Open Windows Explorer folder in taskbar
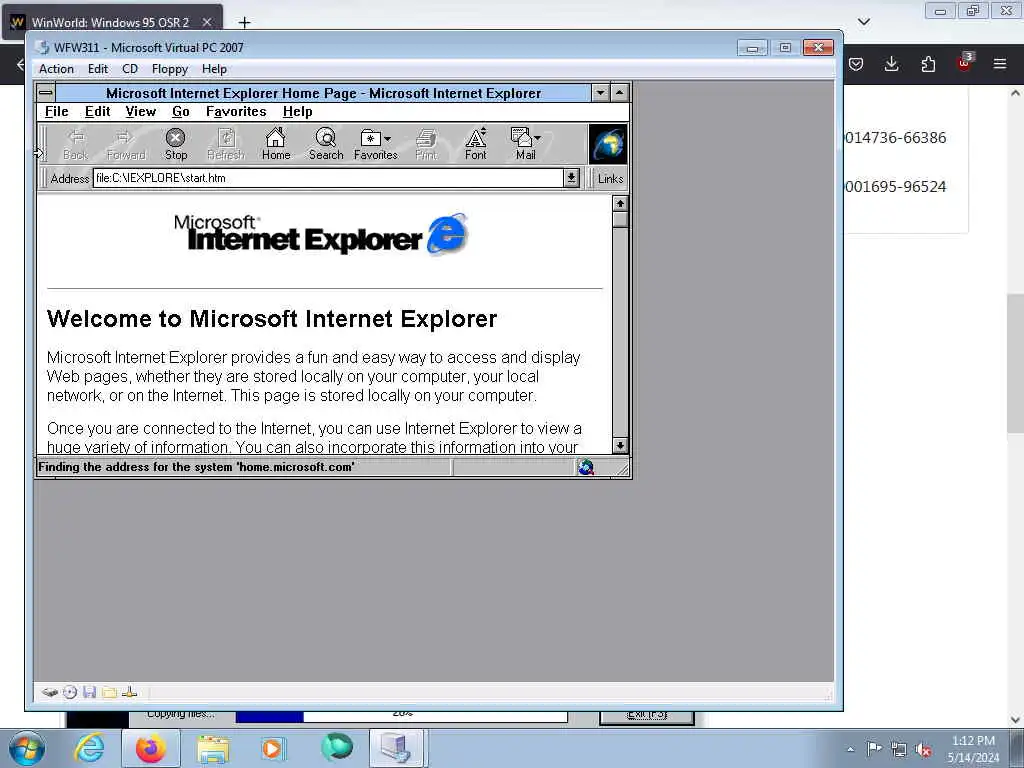Image resolution: width=1024 pixels, height=768 pixels. (214, 748)
